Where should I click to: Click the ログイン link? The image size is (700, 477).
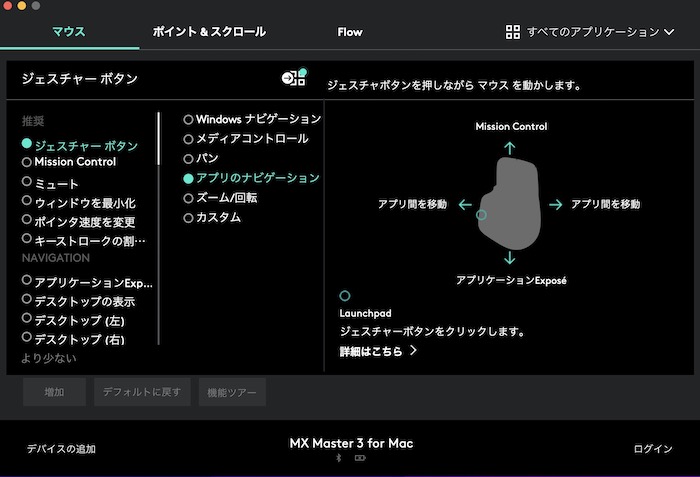tap(653, 449)
